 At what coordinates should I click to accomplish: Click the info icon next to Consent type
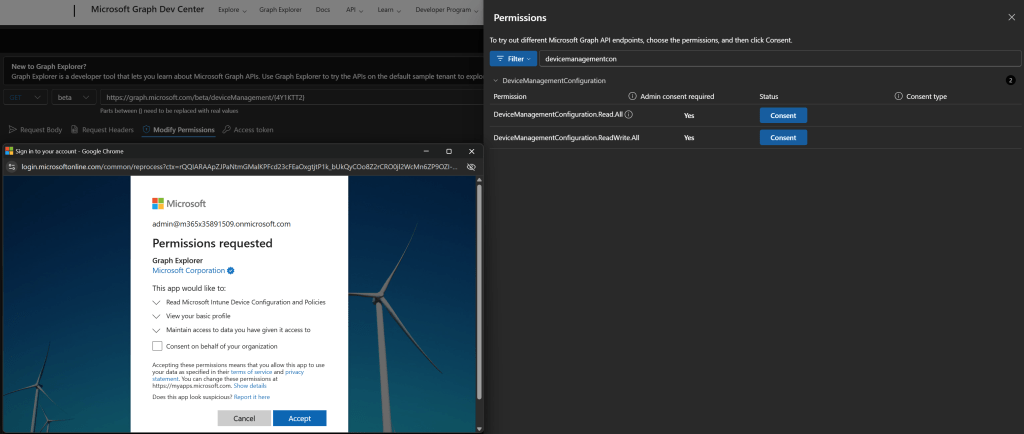click(x=897, y=96)
